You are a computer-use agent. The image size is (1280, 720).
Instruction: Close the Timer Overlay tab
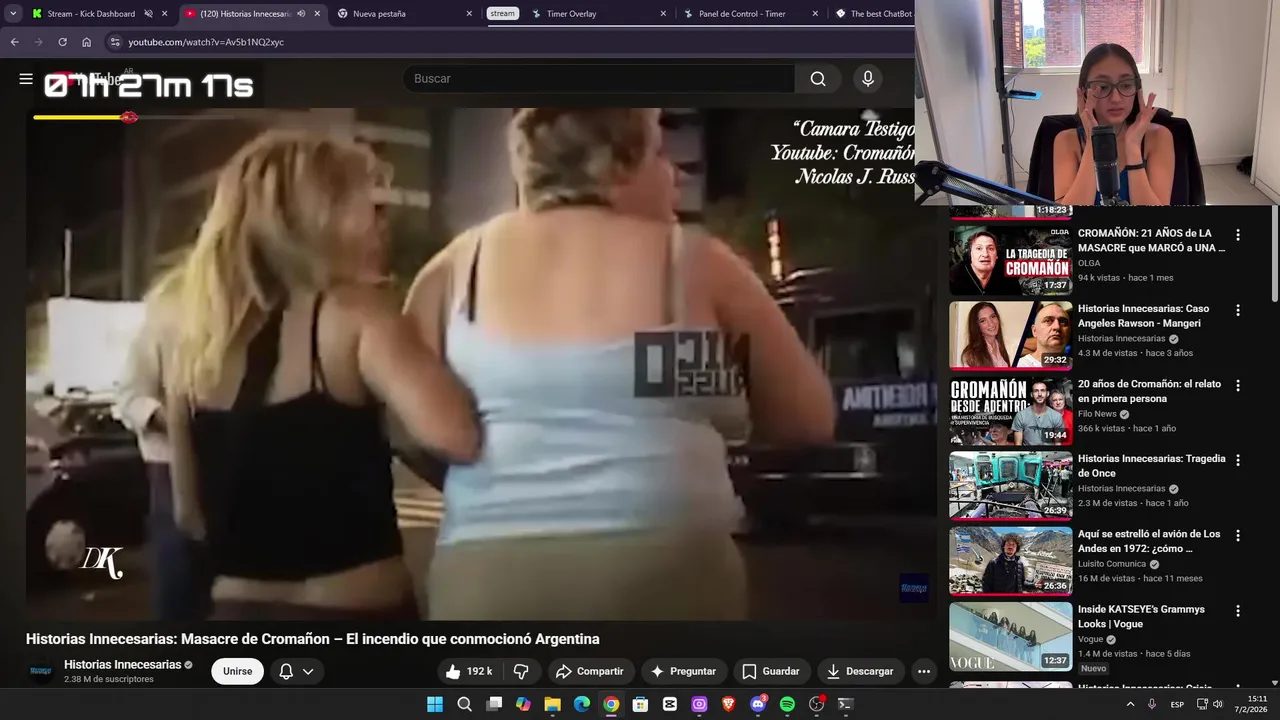663,14
